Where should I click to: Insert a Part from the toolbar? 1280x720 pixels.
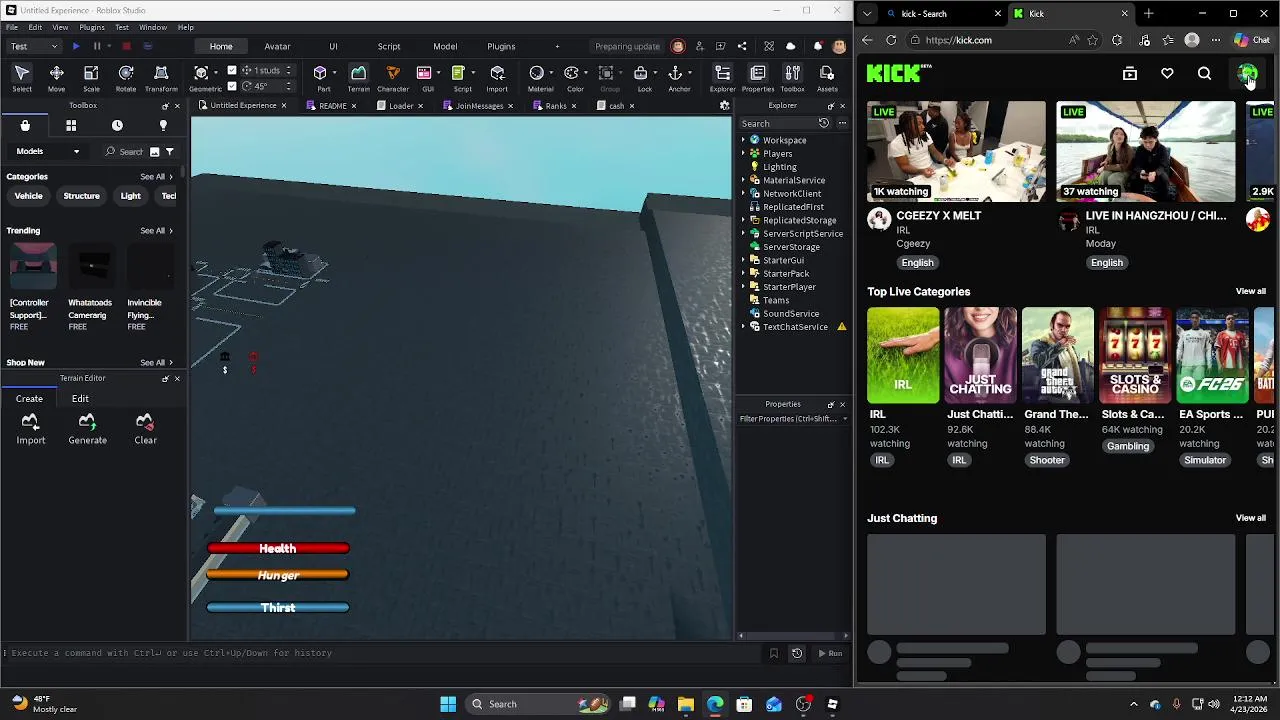point(323,77)
